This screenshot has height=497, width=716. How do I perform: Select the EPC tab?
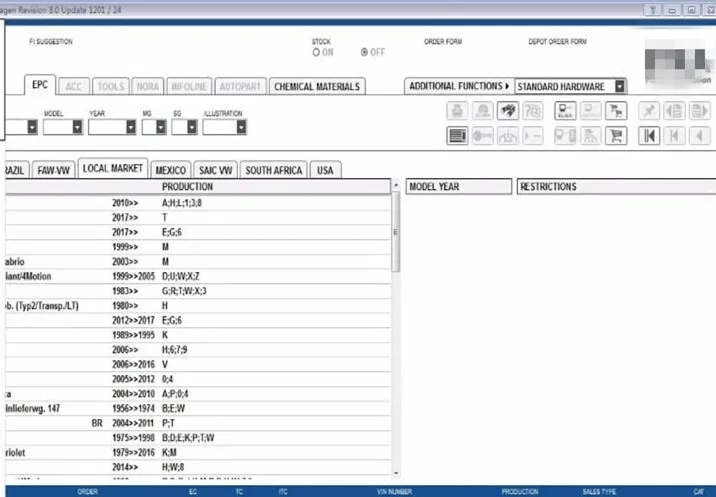[x=40, y=85]
